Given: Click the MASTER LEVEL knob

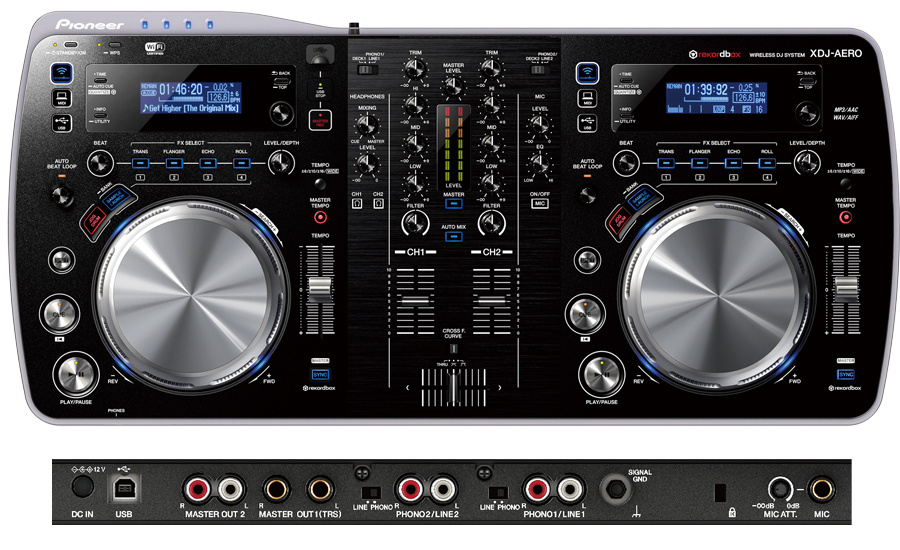Looking at the screenshot, I should click(453, 86).
